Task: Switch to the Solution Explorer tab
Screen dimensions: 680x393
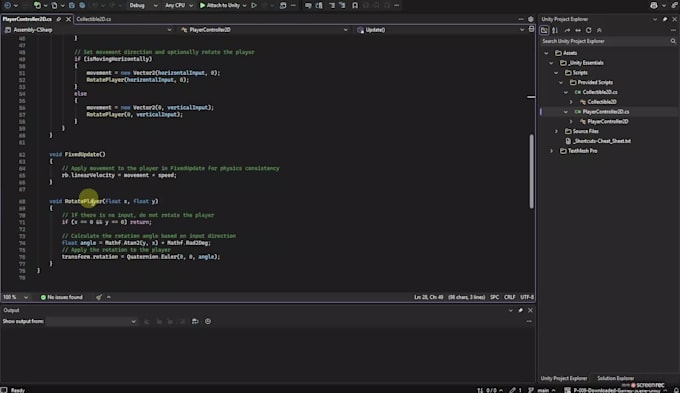Action: 615,378
